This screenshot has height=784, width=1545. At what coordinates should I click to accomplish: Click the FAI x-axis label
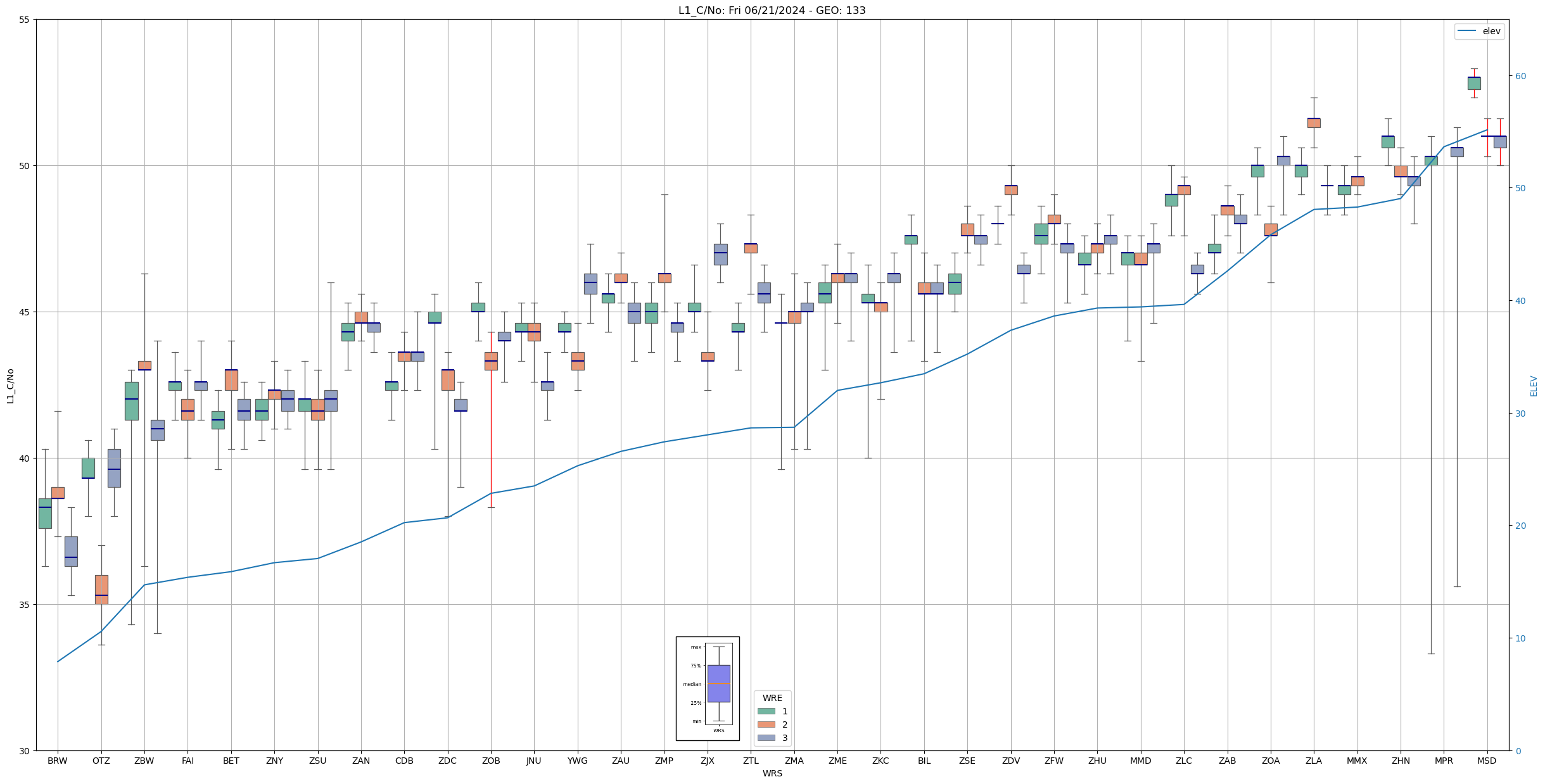click(188, 761)
